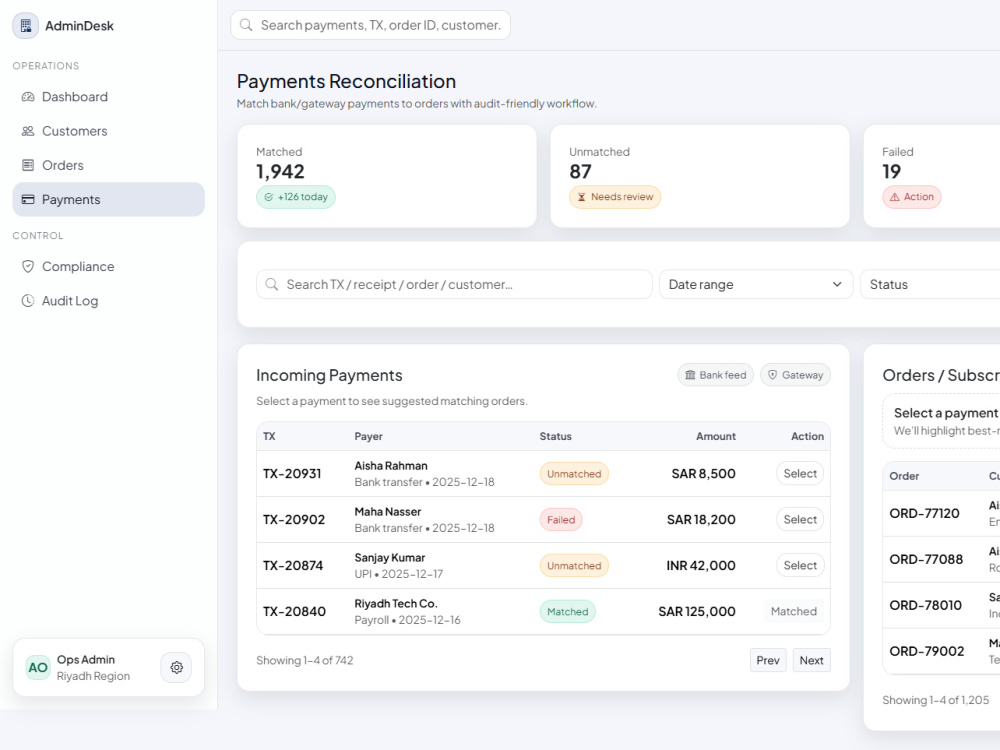The width and height of the screenshot is (1000, 750).
Task: Click transaction ID TX-20902
Action: [294, 520]
